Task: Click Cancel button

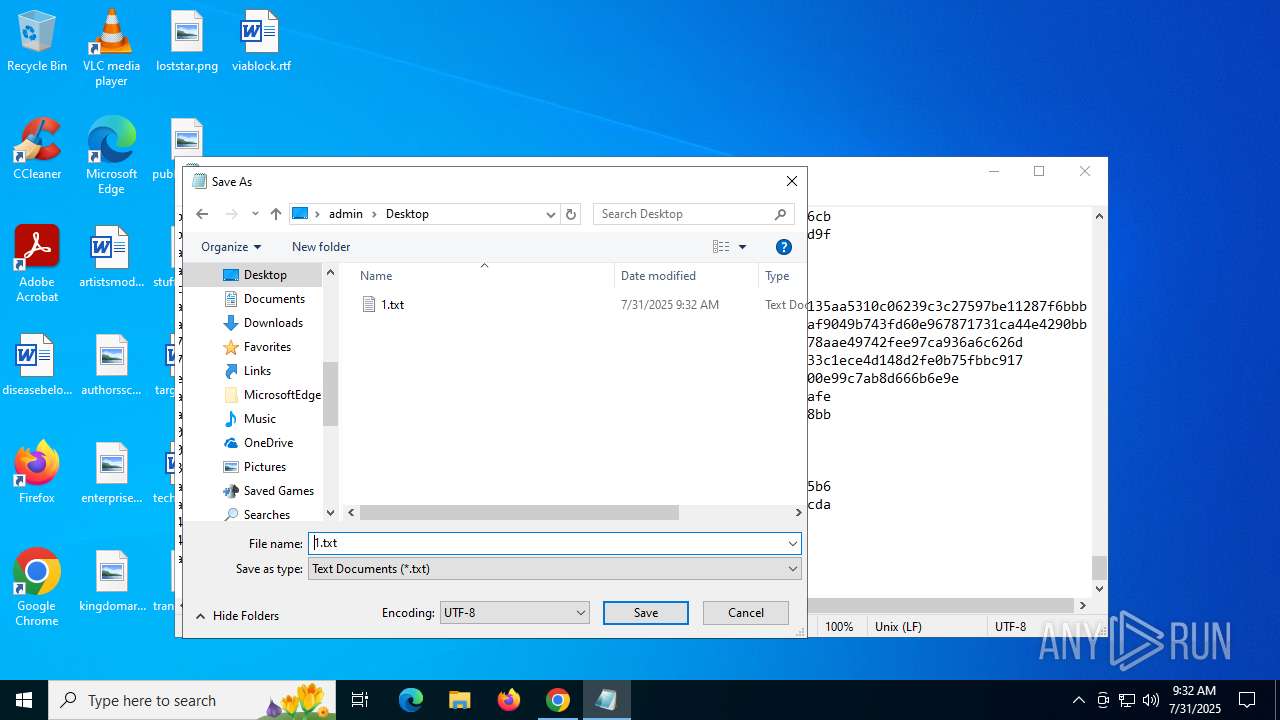Action: [x=746, y=613]
